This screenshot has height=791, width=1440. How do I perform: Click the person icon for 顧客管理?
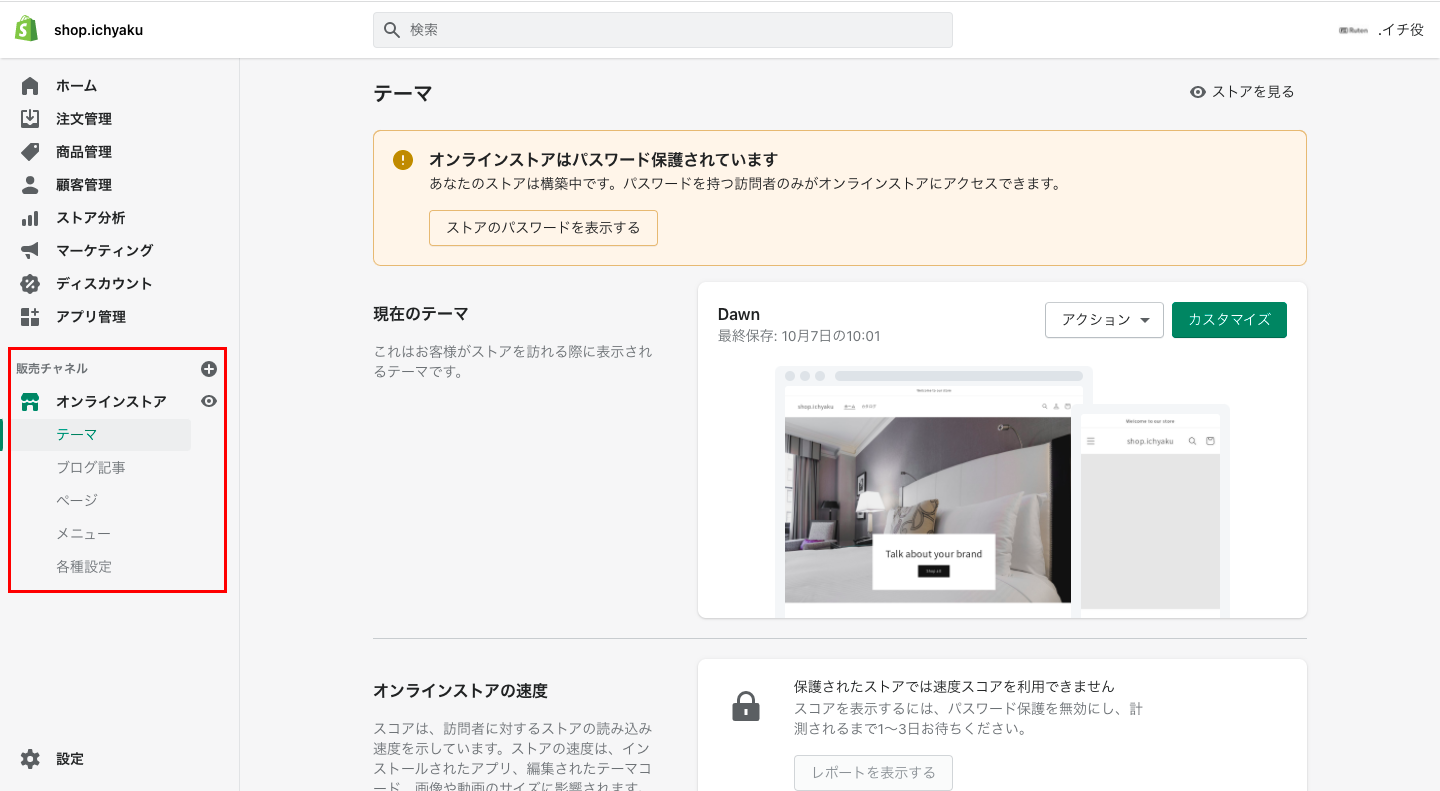tap(30, 185)
